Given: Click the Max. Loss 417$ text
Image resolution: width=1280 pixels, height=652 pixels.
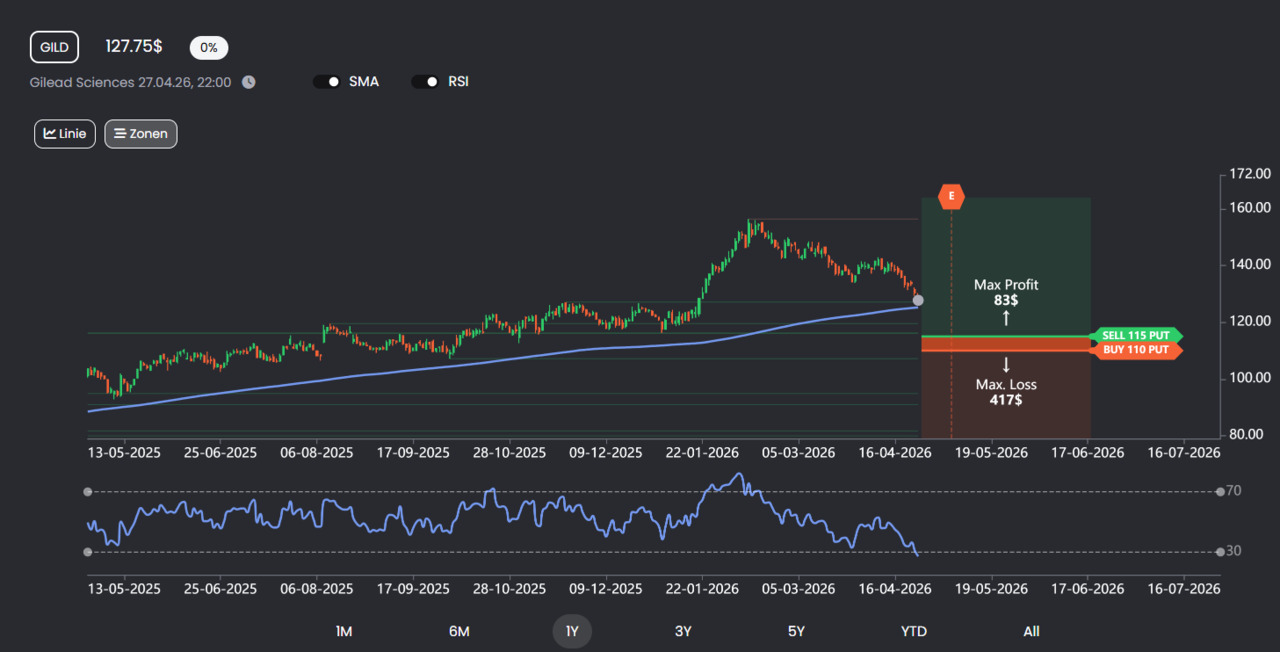Looking at the screenshot, I should [x=1006, y=392].
